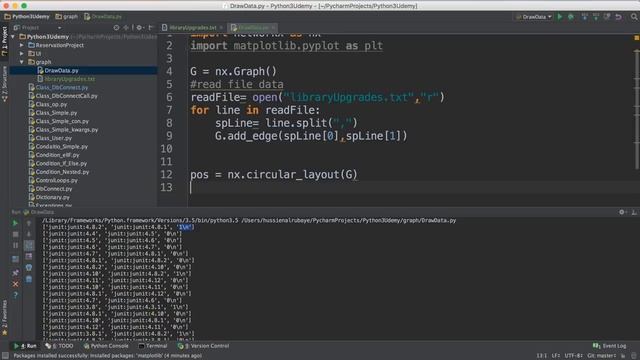Open ControlLoops.py from the tree

(x=56, y=180)
